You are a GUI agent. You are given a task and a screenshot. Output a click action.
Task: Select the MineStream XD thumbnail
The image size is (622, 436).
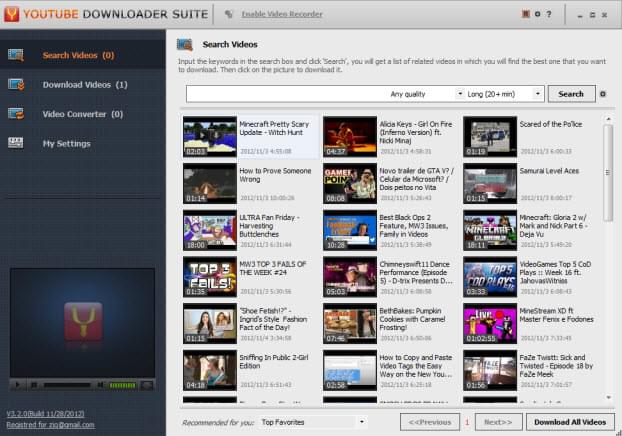490,323
